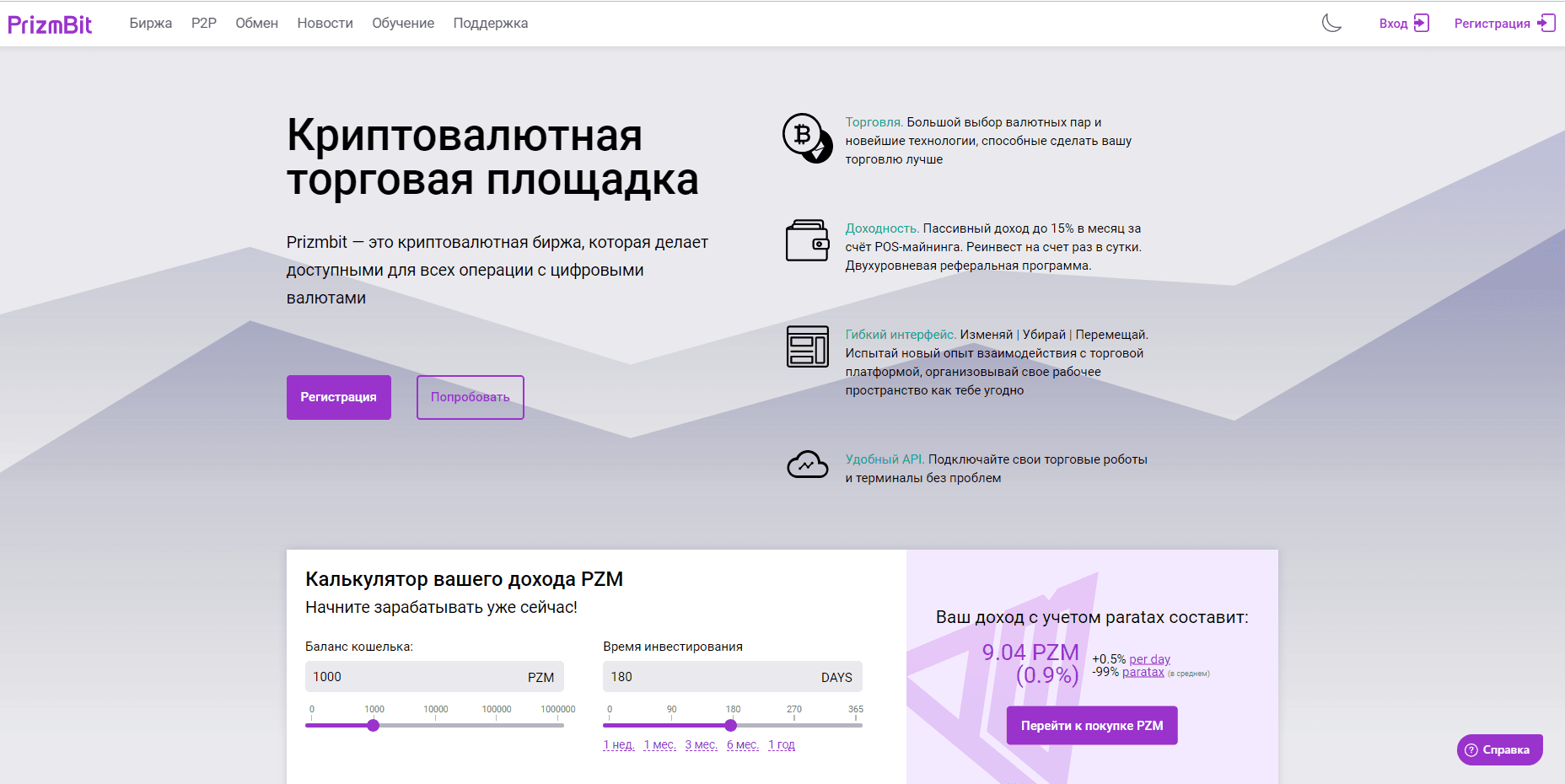Select the 3 мес. duration preset
Viewport: 1565px width, 784px height.
tap(701, 745)
